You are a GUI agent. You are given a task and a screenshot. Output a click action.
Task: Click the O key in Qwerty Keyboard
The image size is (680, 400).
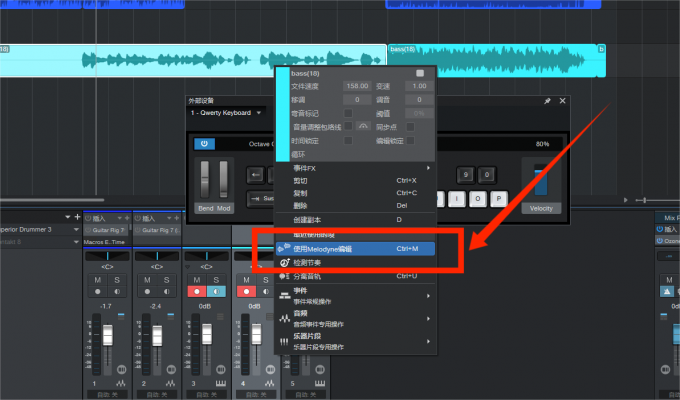tap(477, 199)
